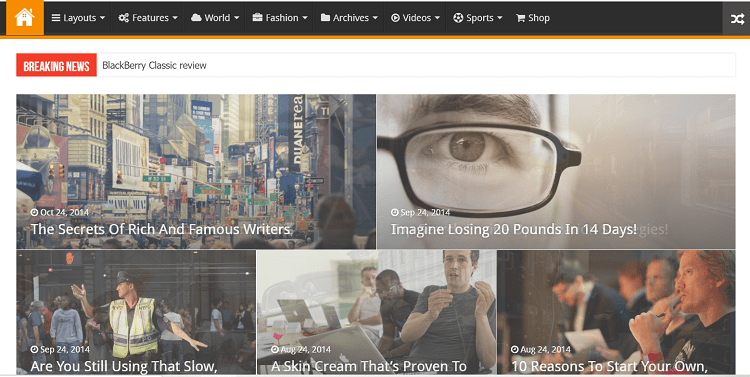Click the cloud icon beside World
This screenshot has height=377, width=750.
tap(196, 18)
